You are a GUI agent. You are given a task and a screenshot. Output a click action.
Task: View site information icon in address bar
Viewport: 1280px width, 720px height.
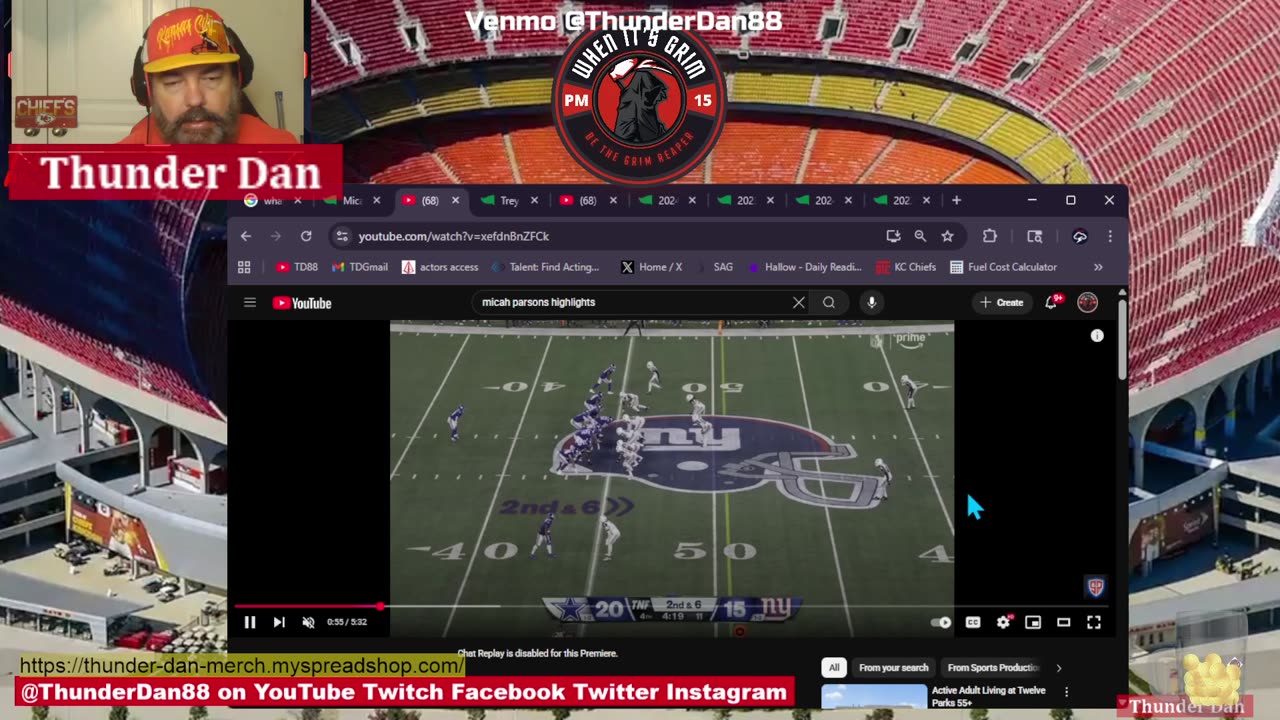(342, 236)
